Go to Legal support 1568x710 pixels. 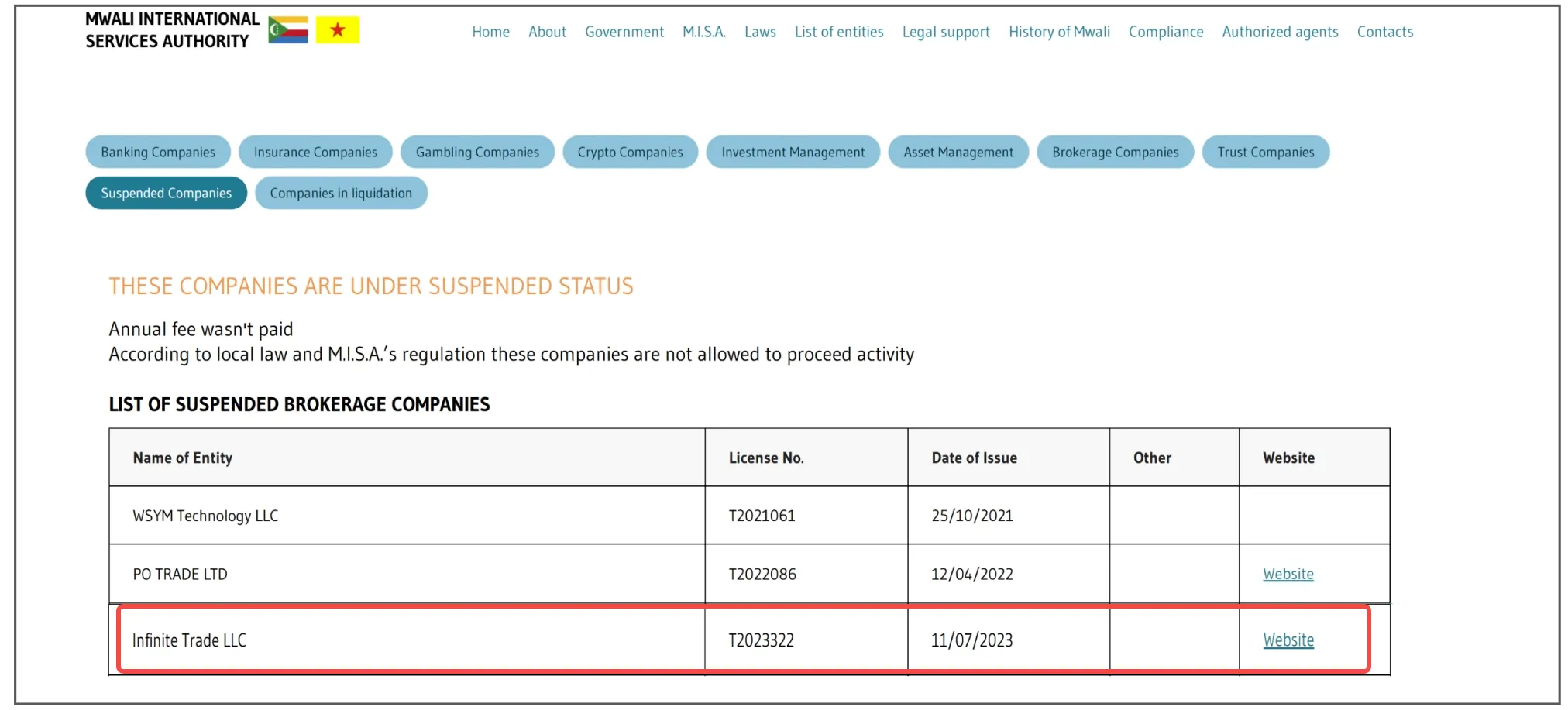(946, 32)
